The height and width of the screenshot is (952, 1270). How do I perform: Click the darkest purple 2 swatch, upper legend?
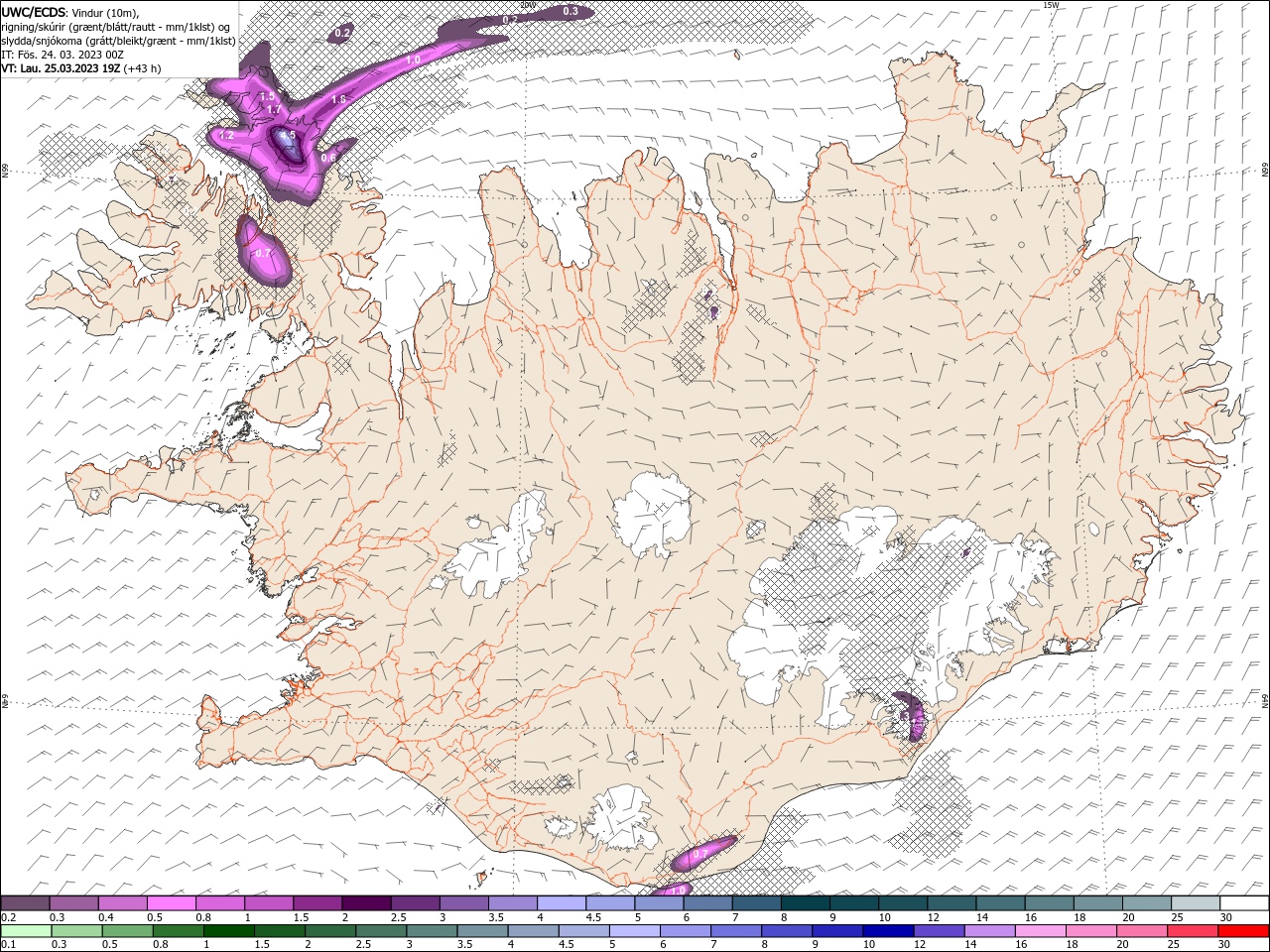point(365,903)
